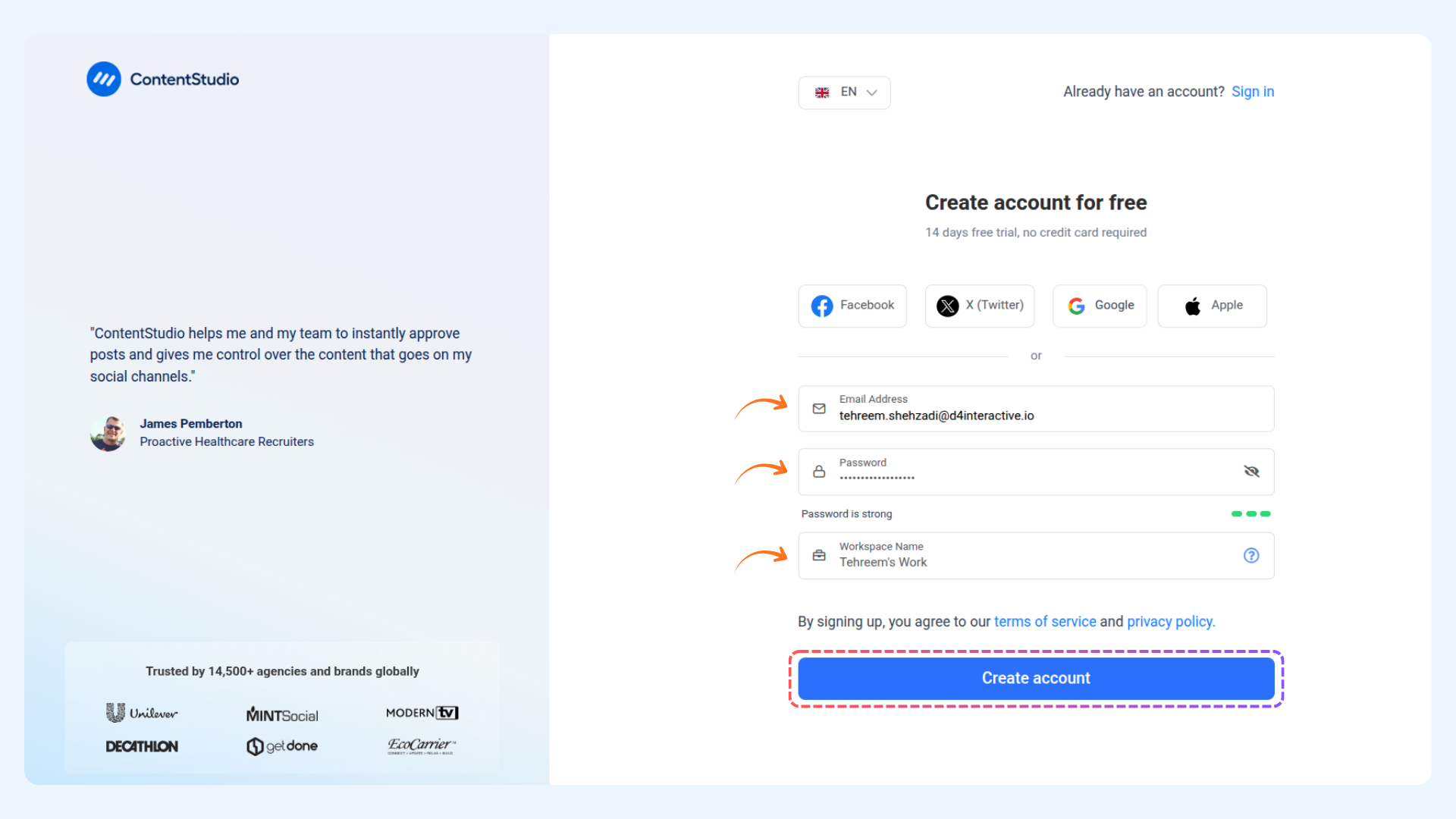1456x819 pixels.
Task: Click the Create account button
Action: (x=1036, y=678)
